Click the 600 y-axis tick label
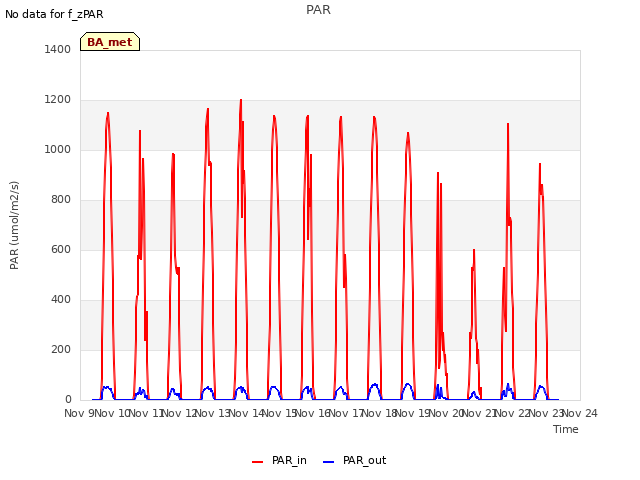 (x=61, y=249)
